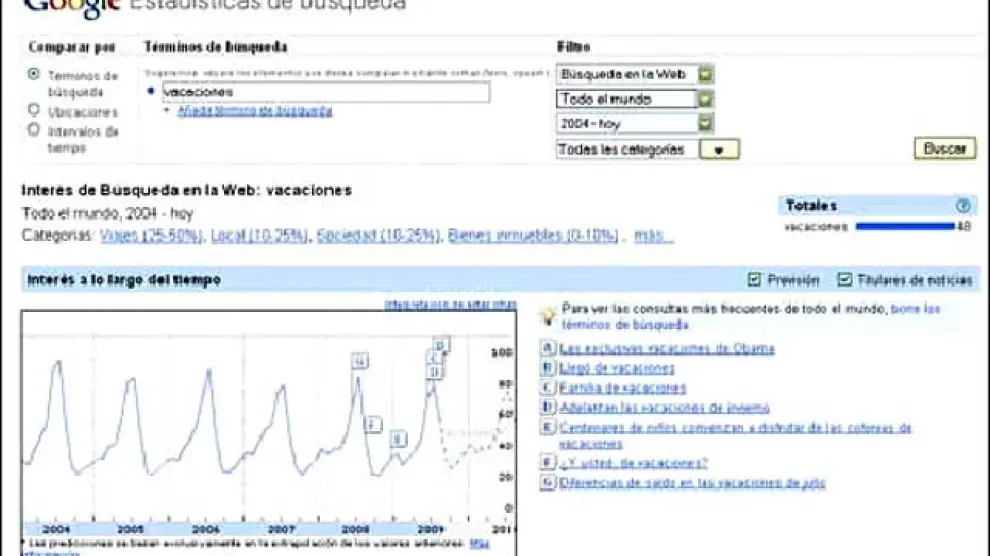This screenshot has width=990, height=556.
Task: Toggle the Previsión checkbox
Action: point(755,280)
